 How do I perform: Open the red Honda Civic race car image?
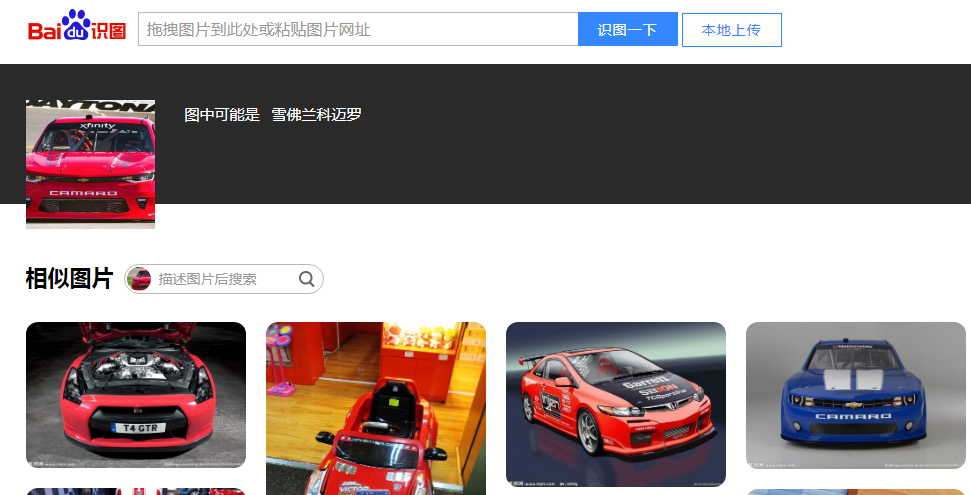[x=616, y=405]
